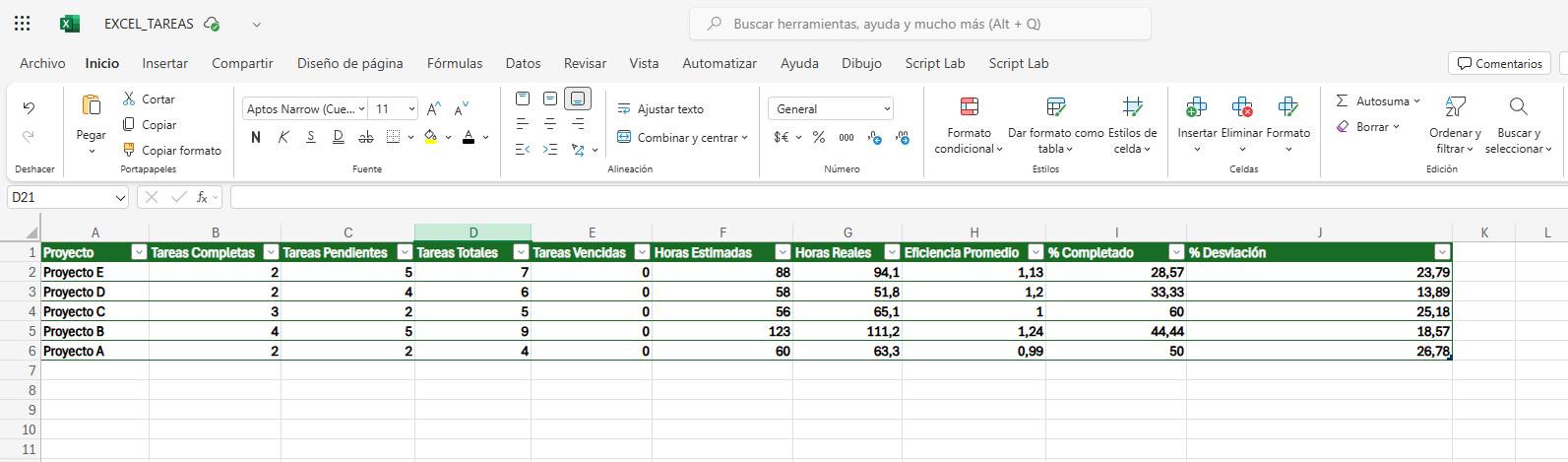Image resolution: width=1568 pixels, height=462 pixels.
Task: Click the Comentarios button
Action: (x=1499, y=63)
